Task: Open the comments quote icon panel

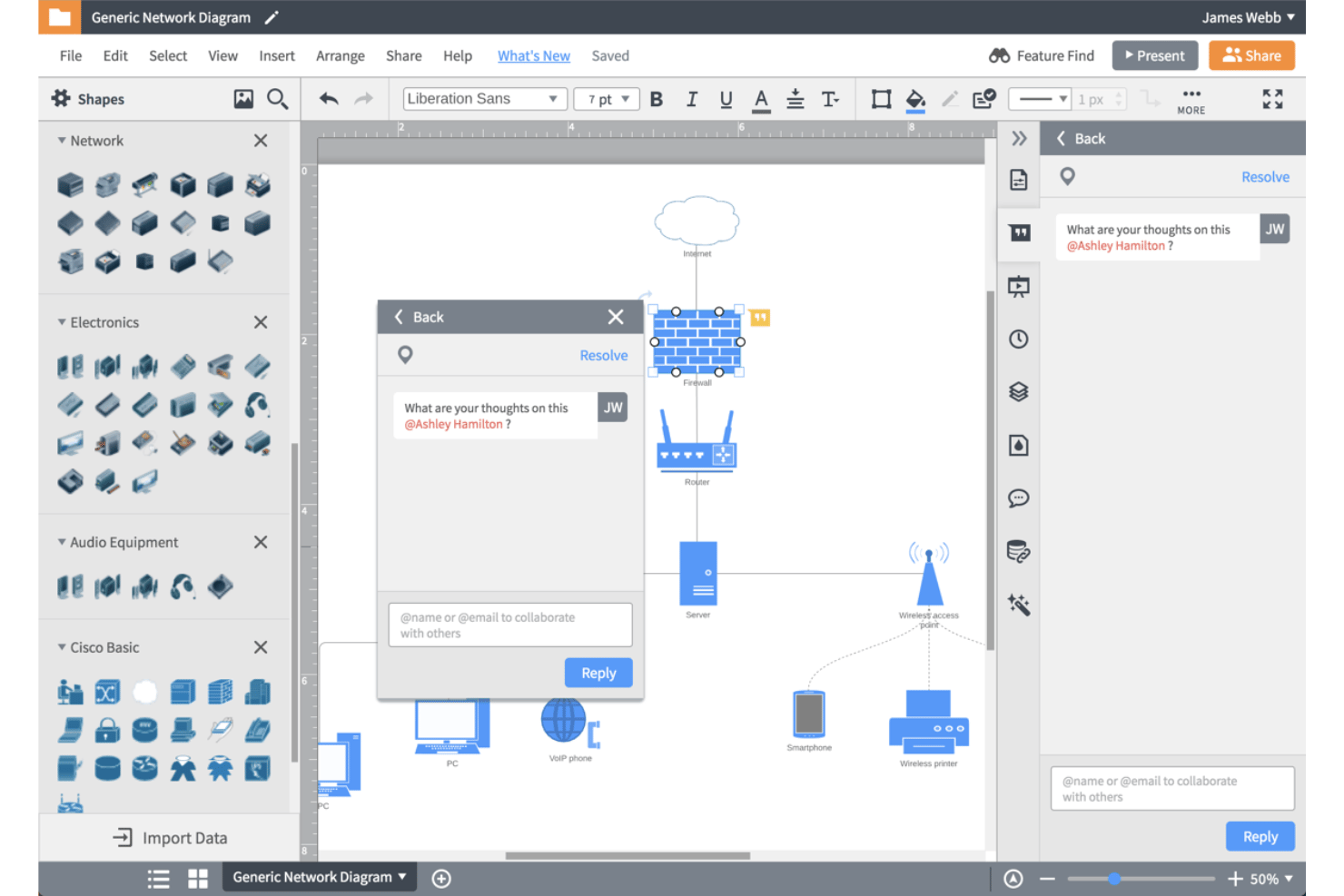Action: tap(1020, 233)
